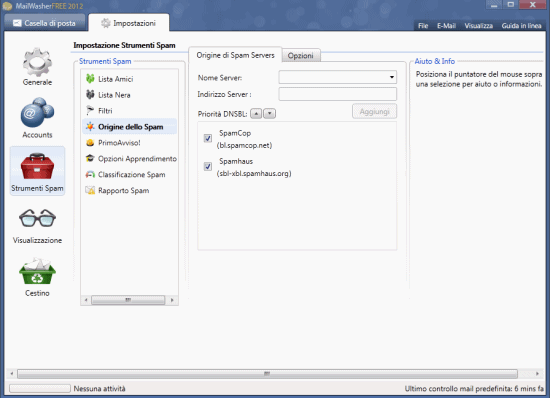This screenshot has height=398, width=550.
Task: Uncheck the SpamCop server checkbox
Action: (208, 138)
